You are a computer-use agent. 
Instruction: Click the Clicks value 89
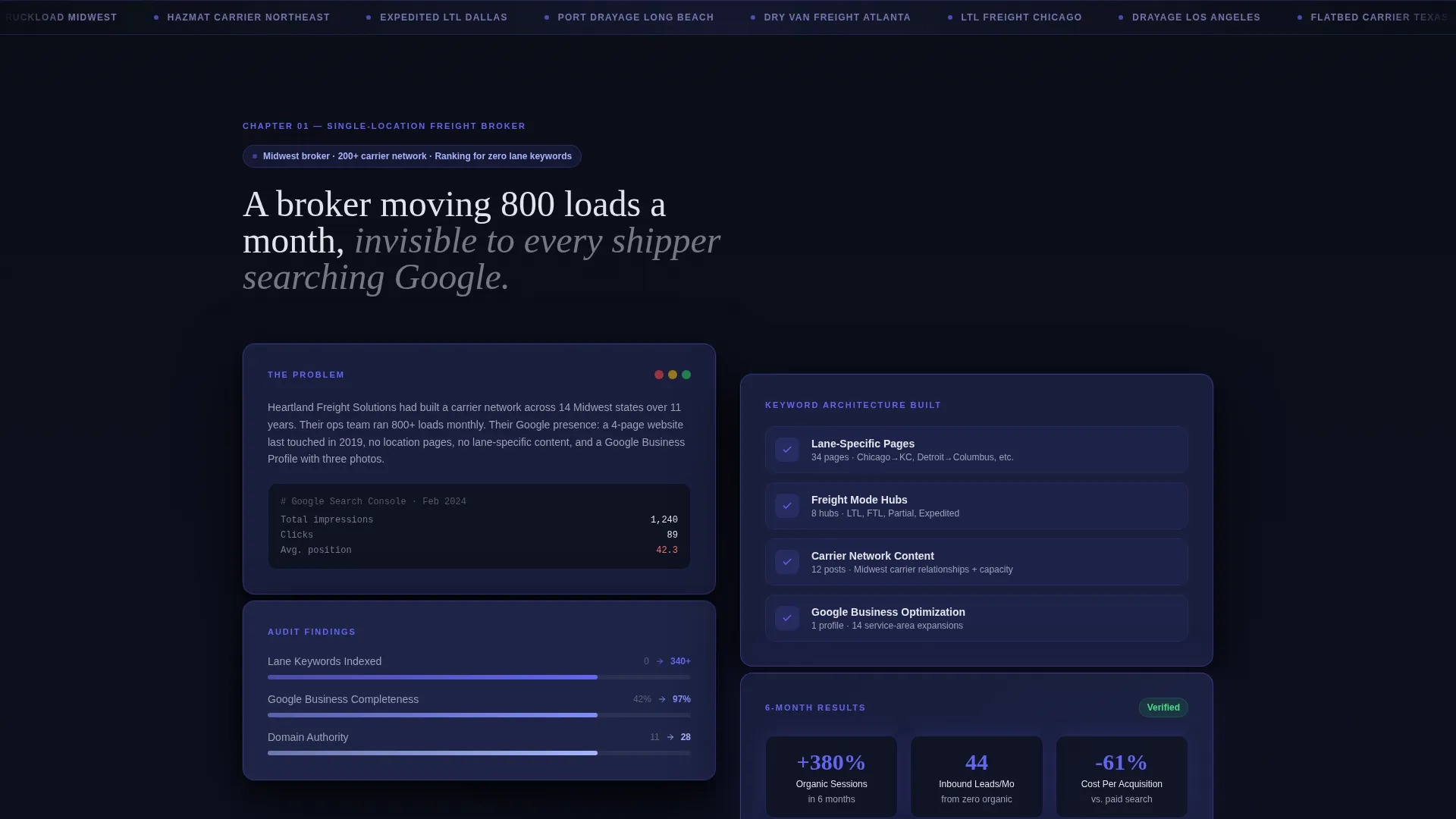pyautogui.click(x=672, y=535)
